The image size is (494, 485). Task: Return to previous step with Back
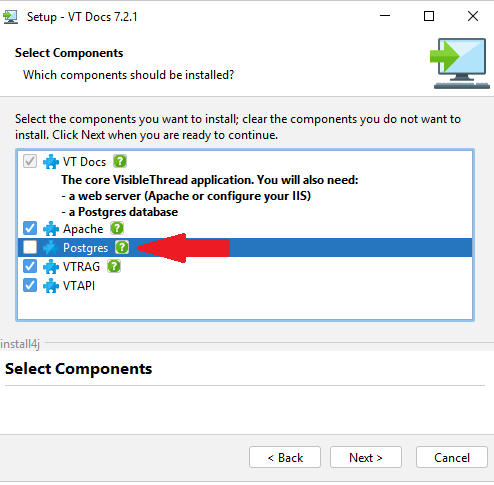pyautogui.click(x=285, y=457)
